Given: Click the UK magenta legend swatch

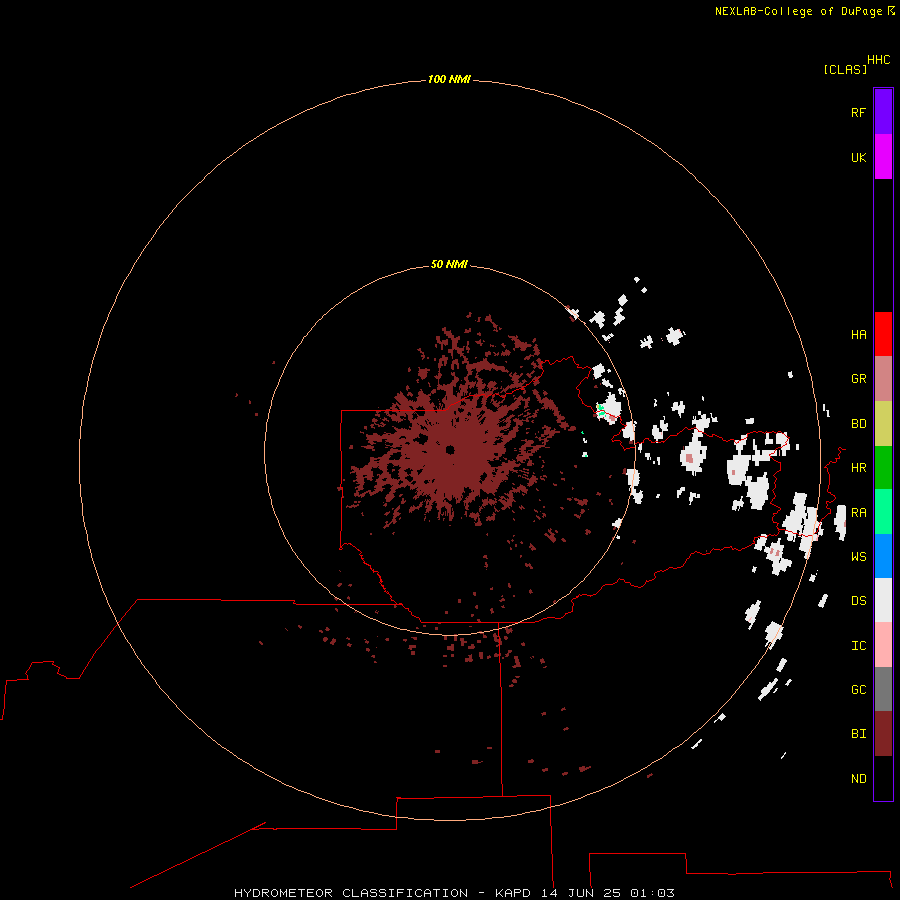Looking at the screenshot, I should point(883,157).
